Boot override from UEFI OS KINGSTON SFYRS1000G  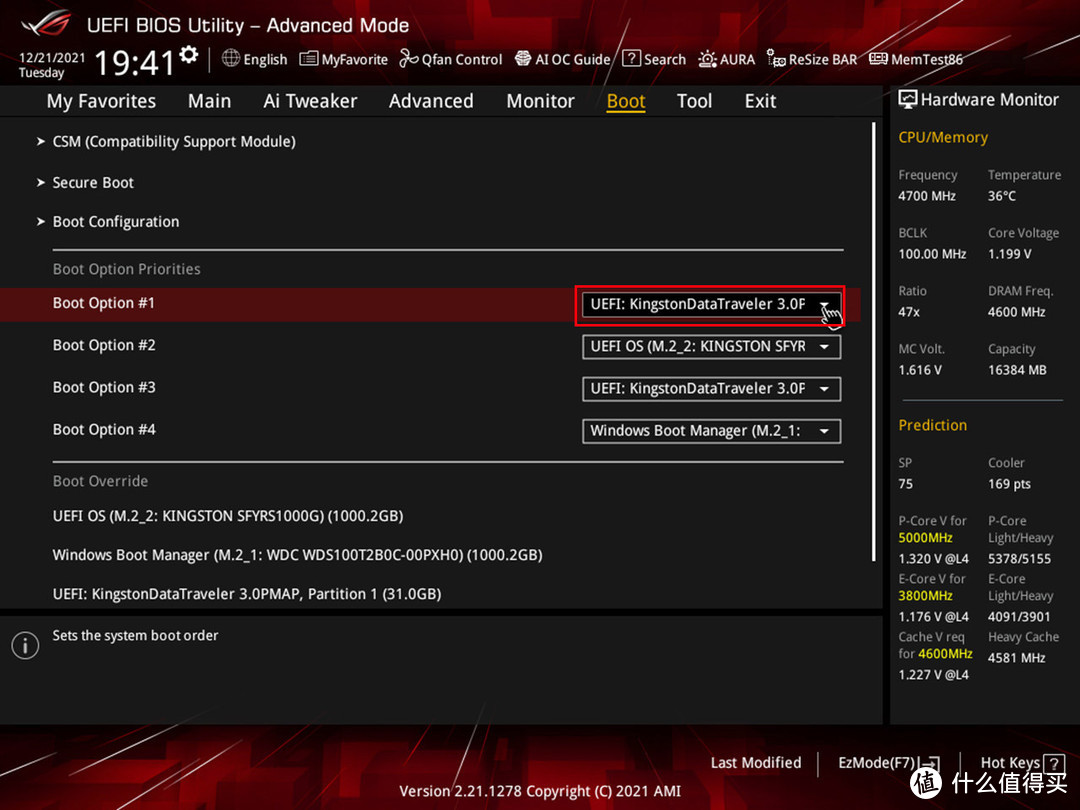(x=228, y=516)
